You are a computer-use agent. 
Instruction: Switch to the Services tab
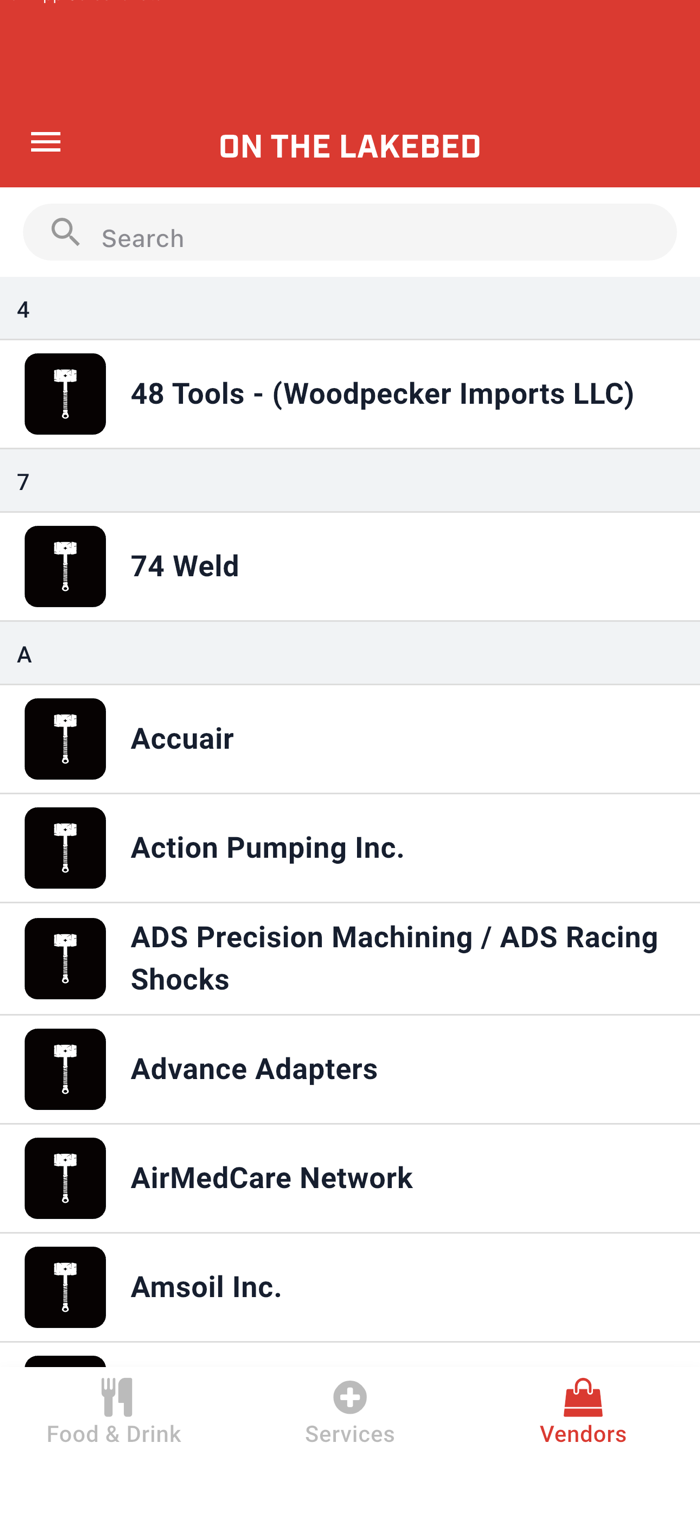tap(350, 1434)
